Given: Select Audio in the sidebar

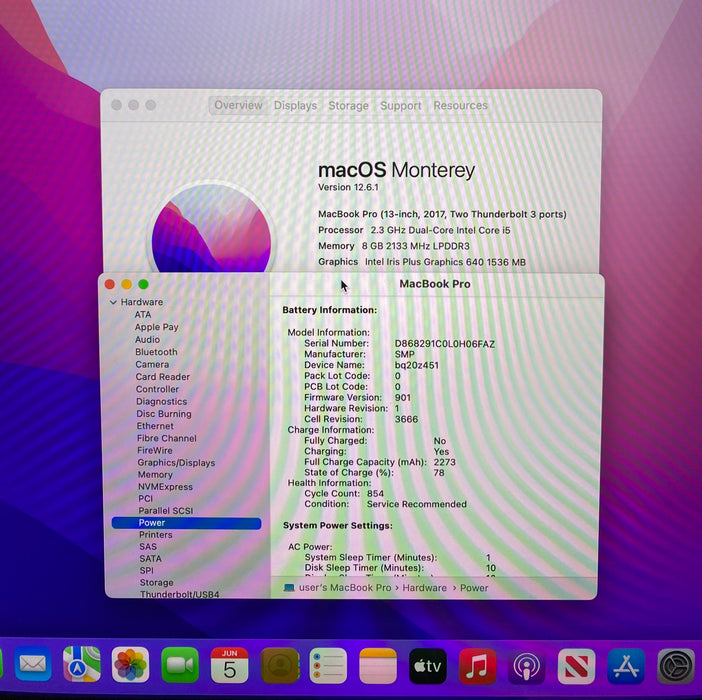Looking at the screenshot, I should (x=147, y=340).
